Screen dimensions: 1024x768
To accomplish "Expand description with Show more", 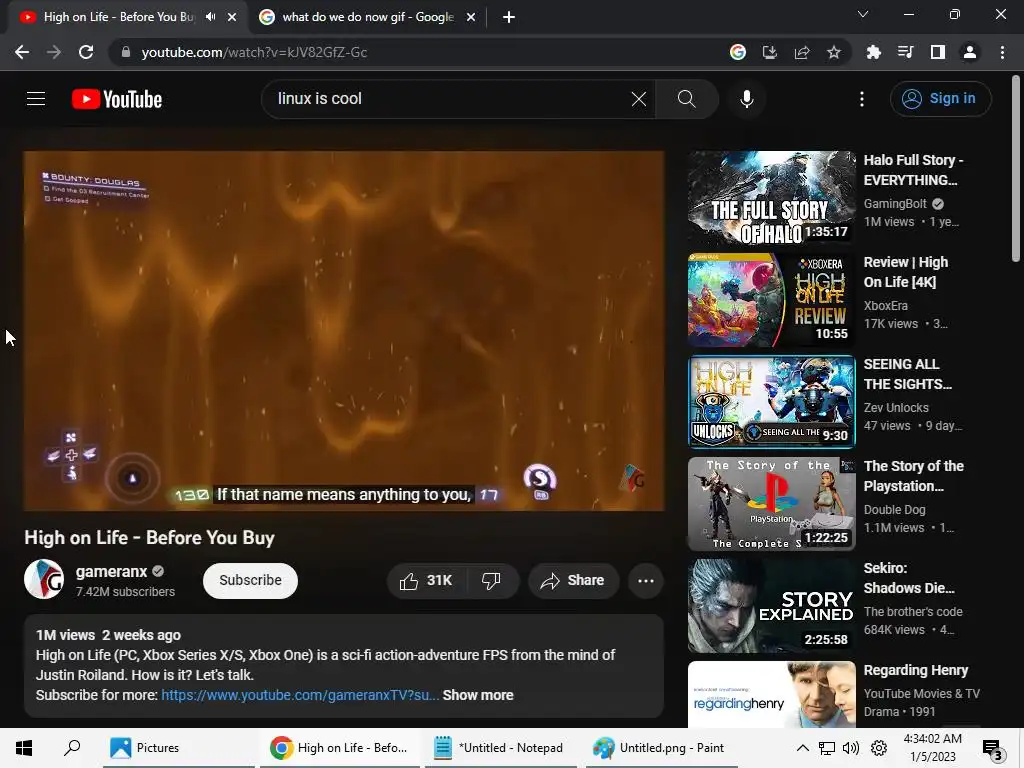I will point(478,696).
